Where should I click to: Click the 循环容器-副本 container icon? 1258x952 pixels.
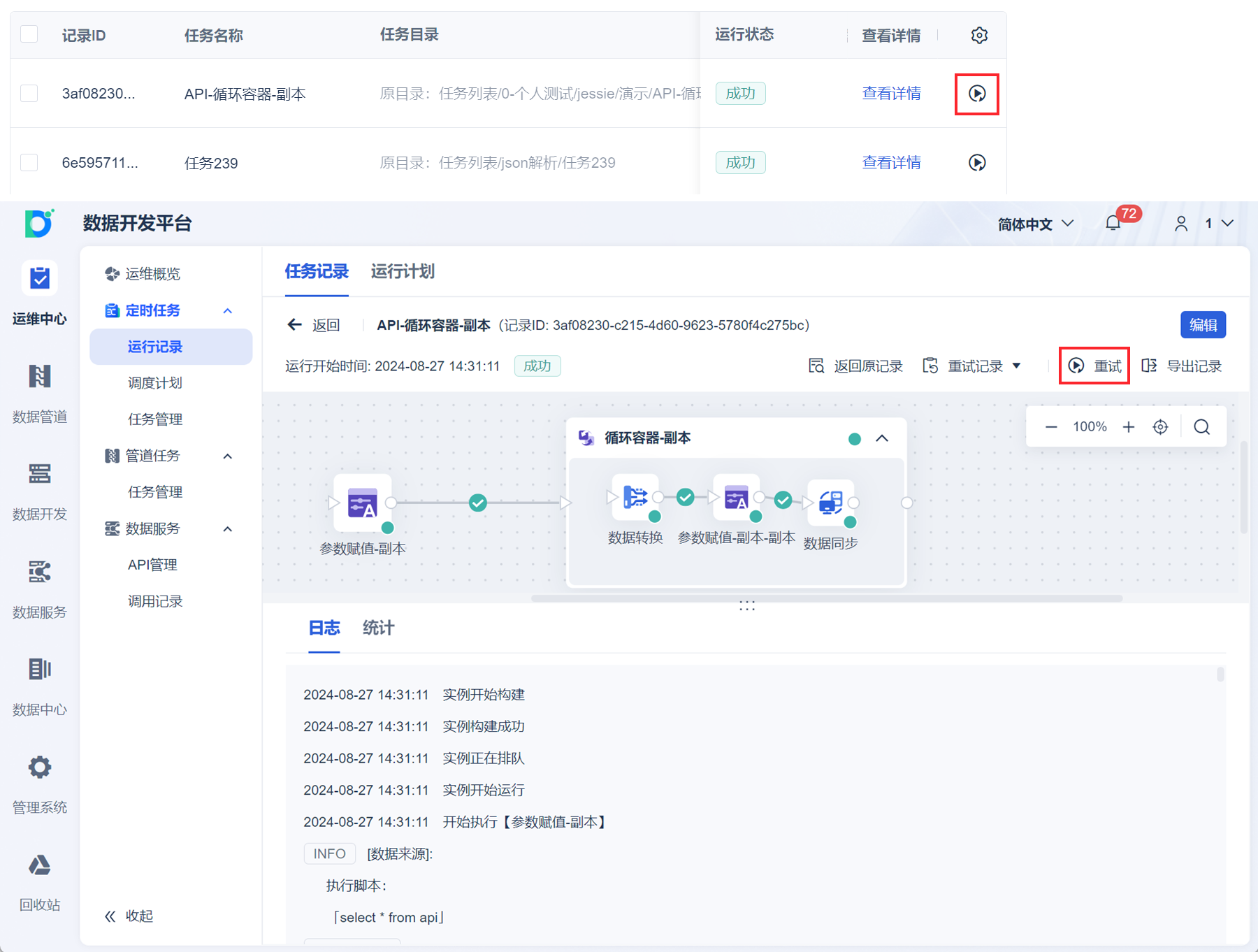click(586, 438)
